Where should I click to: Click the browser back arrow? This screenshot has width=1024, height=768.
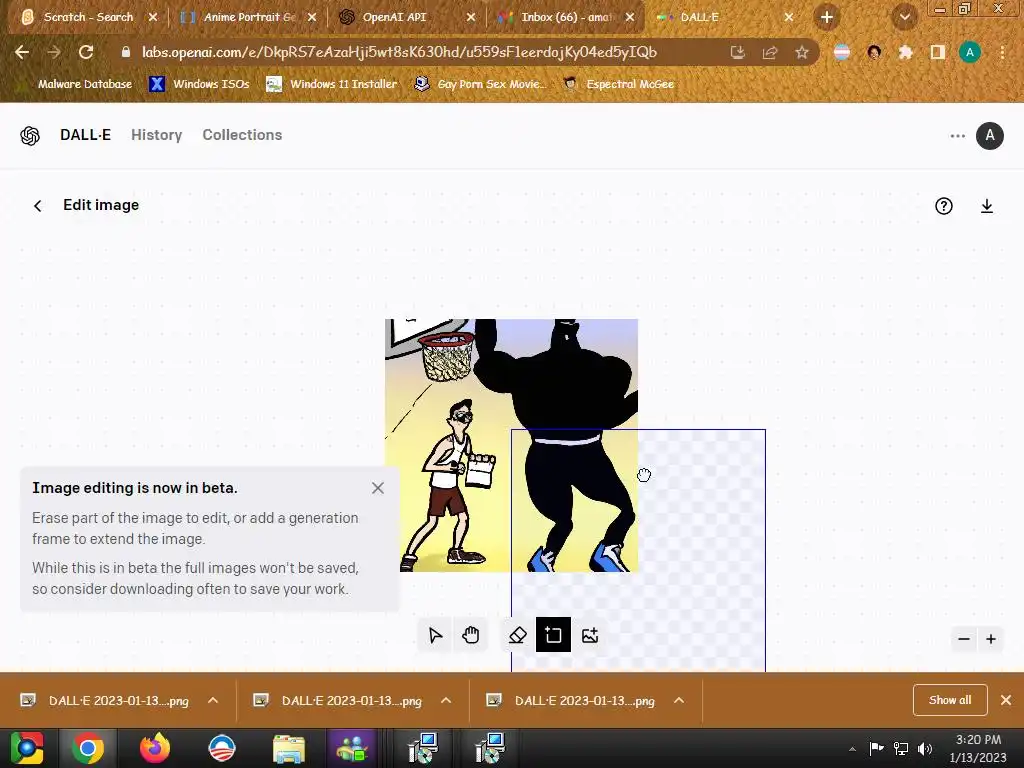pos(22,52)
